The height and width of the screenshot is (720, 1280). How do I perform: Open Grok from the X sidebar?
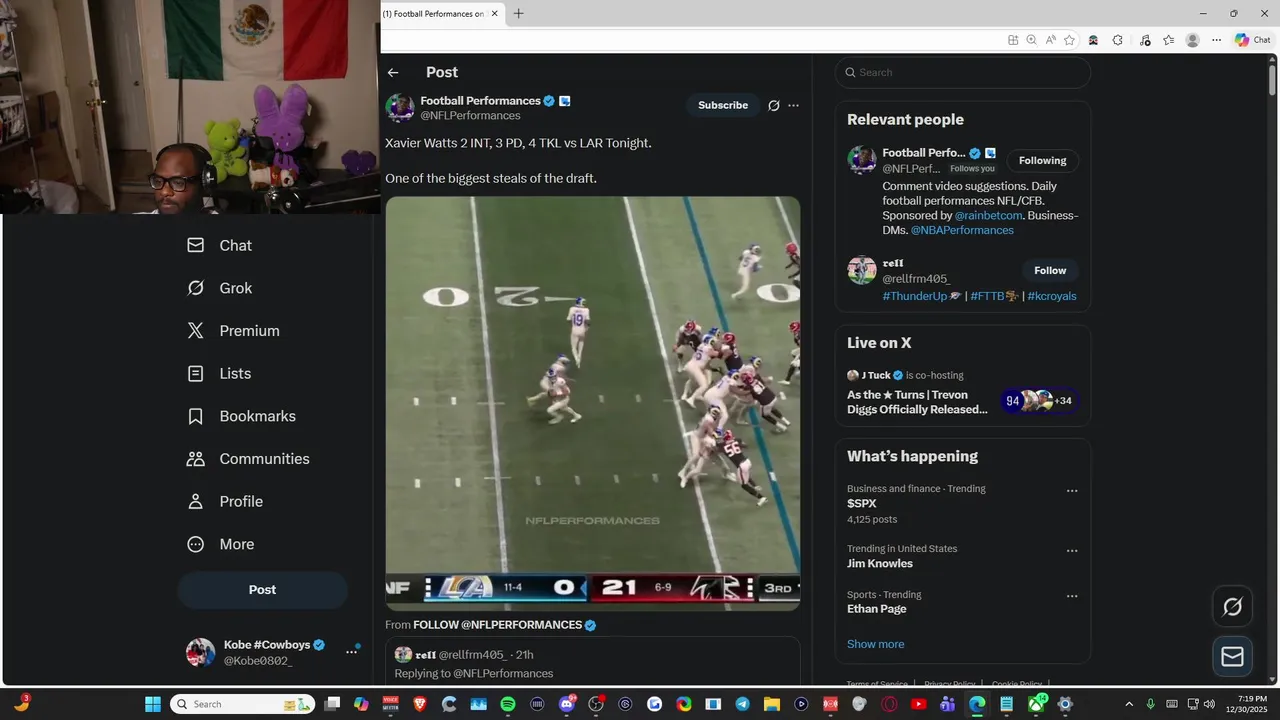pos(219,288)
